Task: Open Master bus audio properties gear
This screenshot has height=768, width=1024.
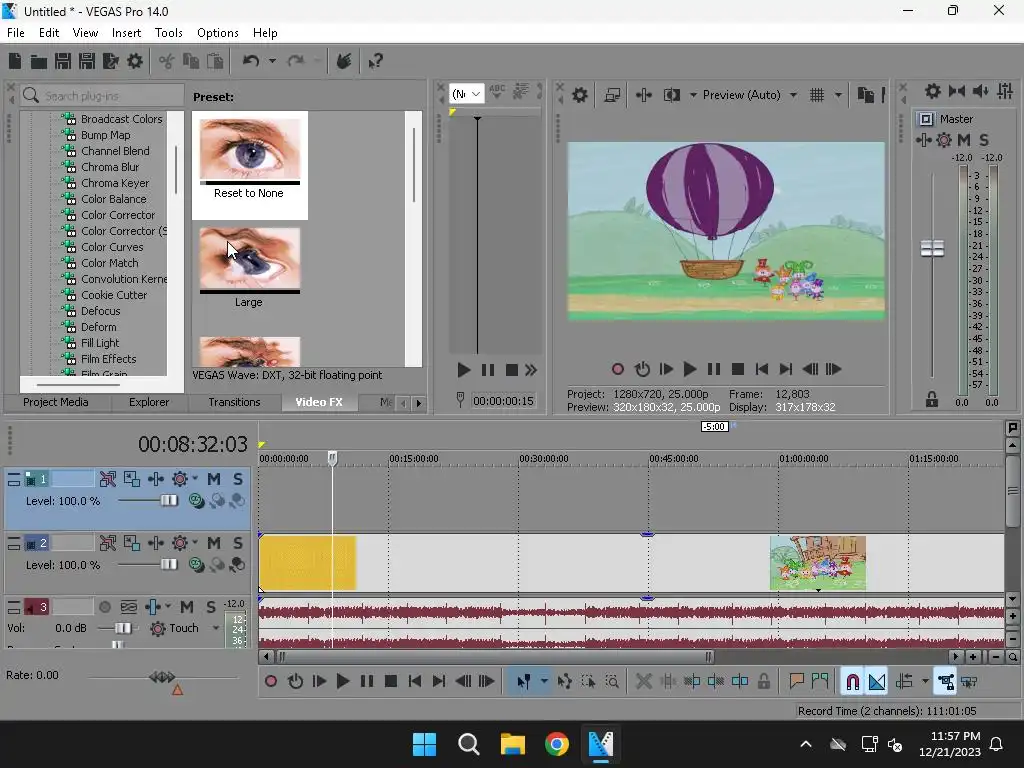Action: click(933, 91)
